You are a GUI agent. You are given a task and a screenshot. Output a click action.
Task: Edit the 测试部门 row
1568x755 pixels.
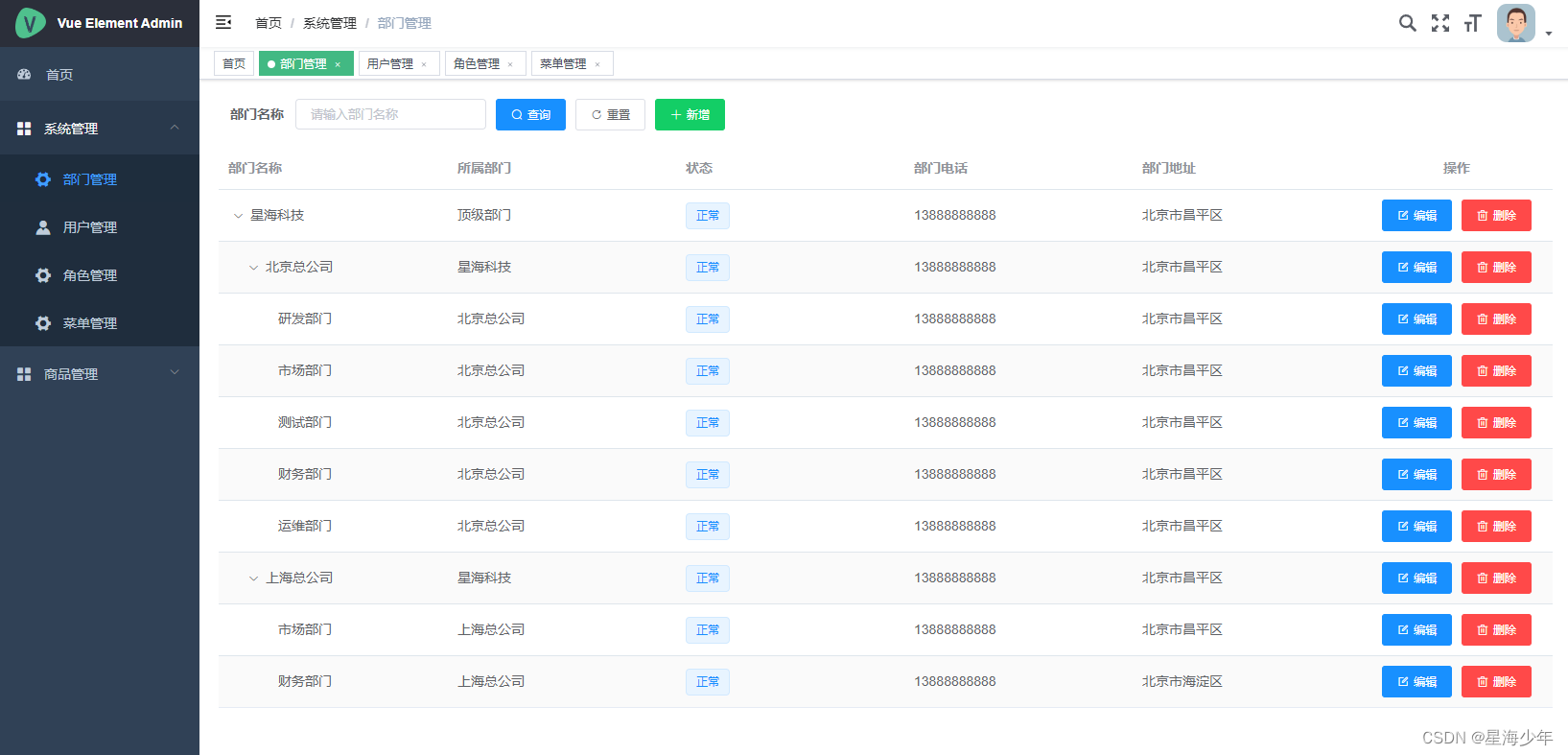1416,422
